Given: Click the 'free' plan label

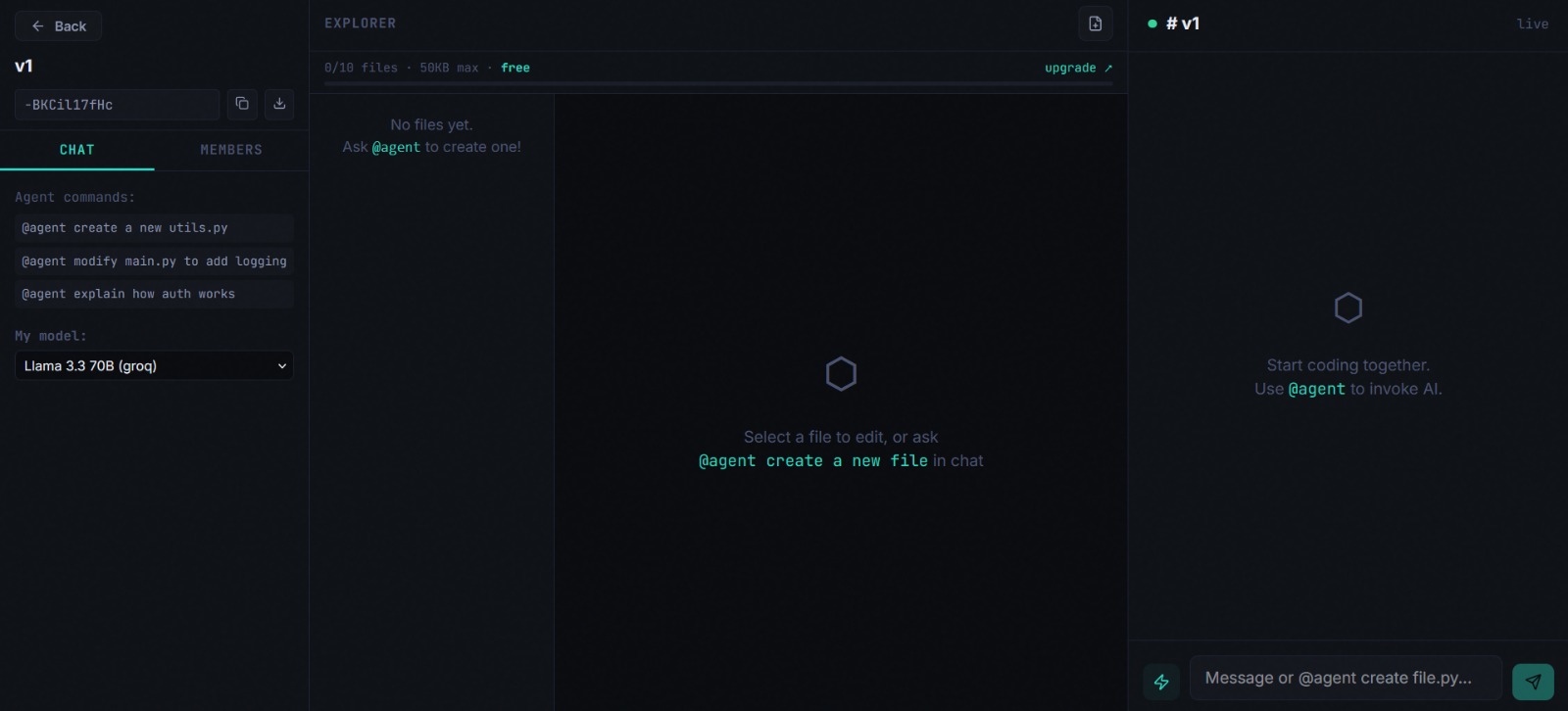Looking at the screenshot, I should click(x=515, y=68).
